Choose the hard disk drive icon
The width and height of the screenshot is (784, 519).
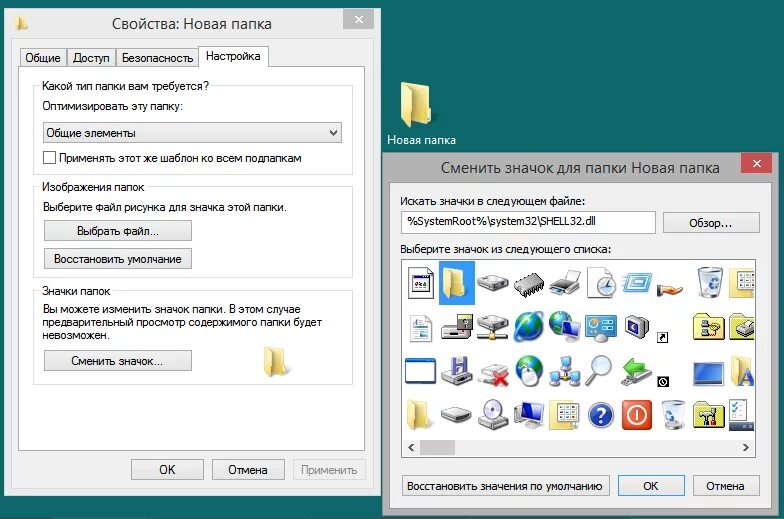click(x=492, y=282)
